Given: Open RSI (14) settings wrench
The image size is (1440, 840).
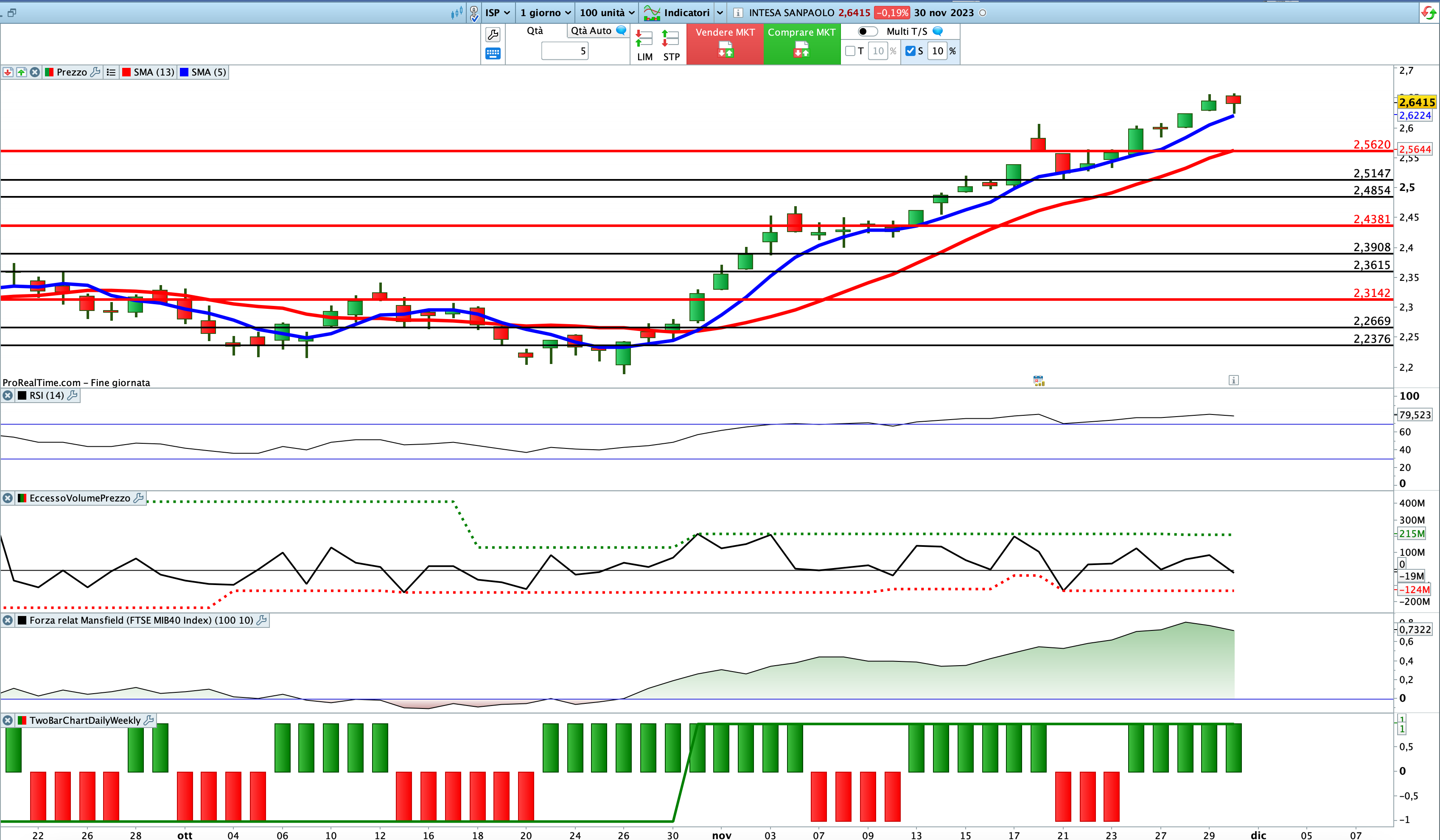Looking at the screenshot, I should pos(72,395).
